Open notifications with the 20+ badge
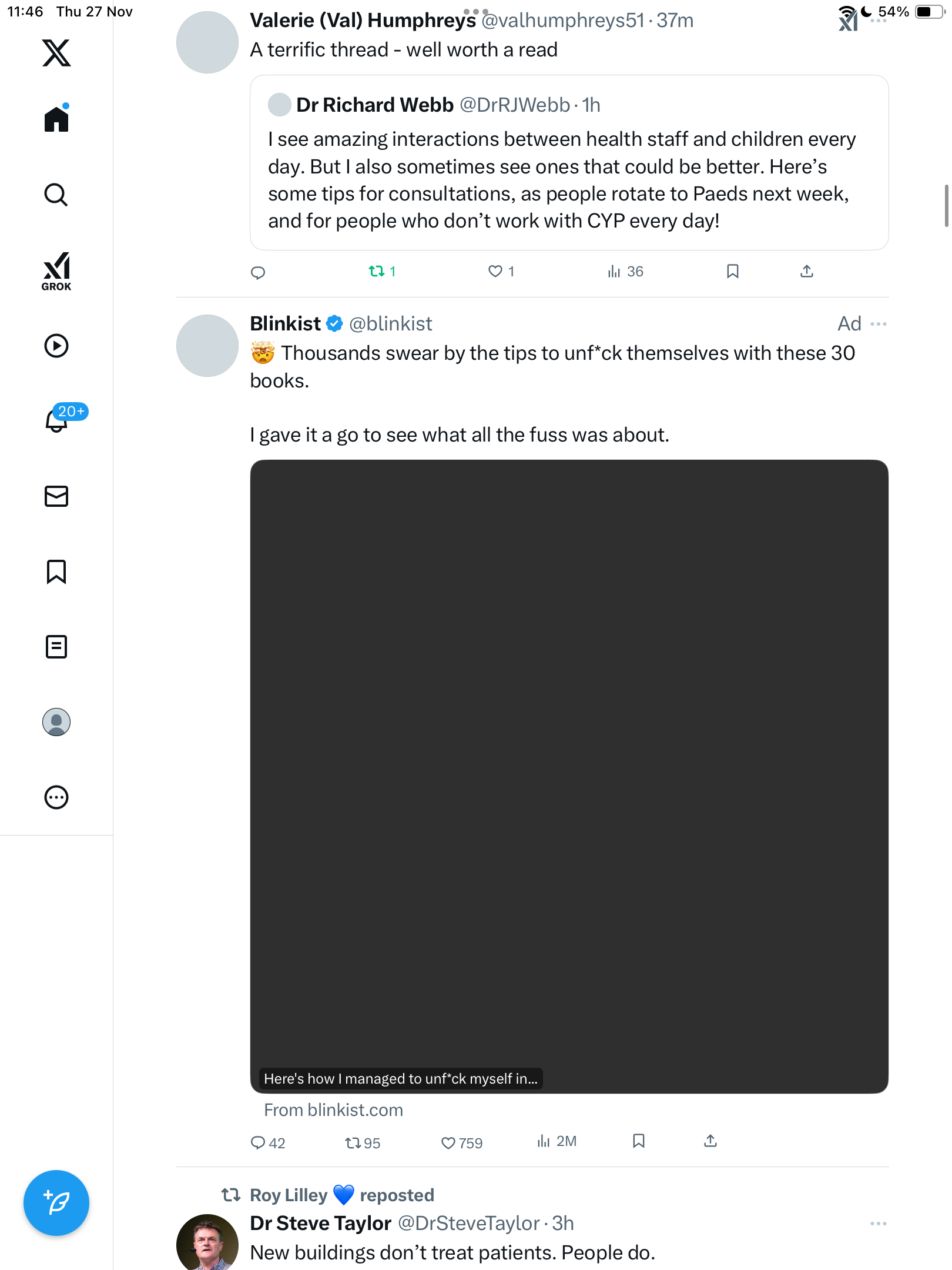 pyautogui.click(x=56, y=420)
